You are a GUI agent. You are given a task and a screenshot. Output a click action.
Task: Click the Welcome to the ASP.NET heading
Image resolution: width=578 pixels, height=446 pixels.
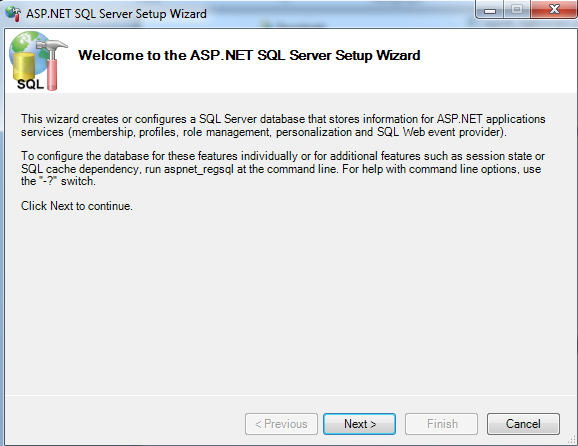pyautogui.click(x=249, y=55)
